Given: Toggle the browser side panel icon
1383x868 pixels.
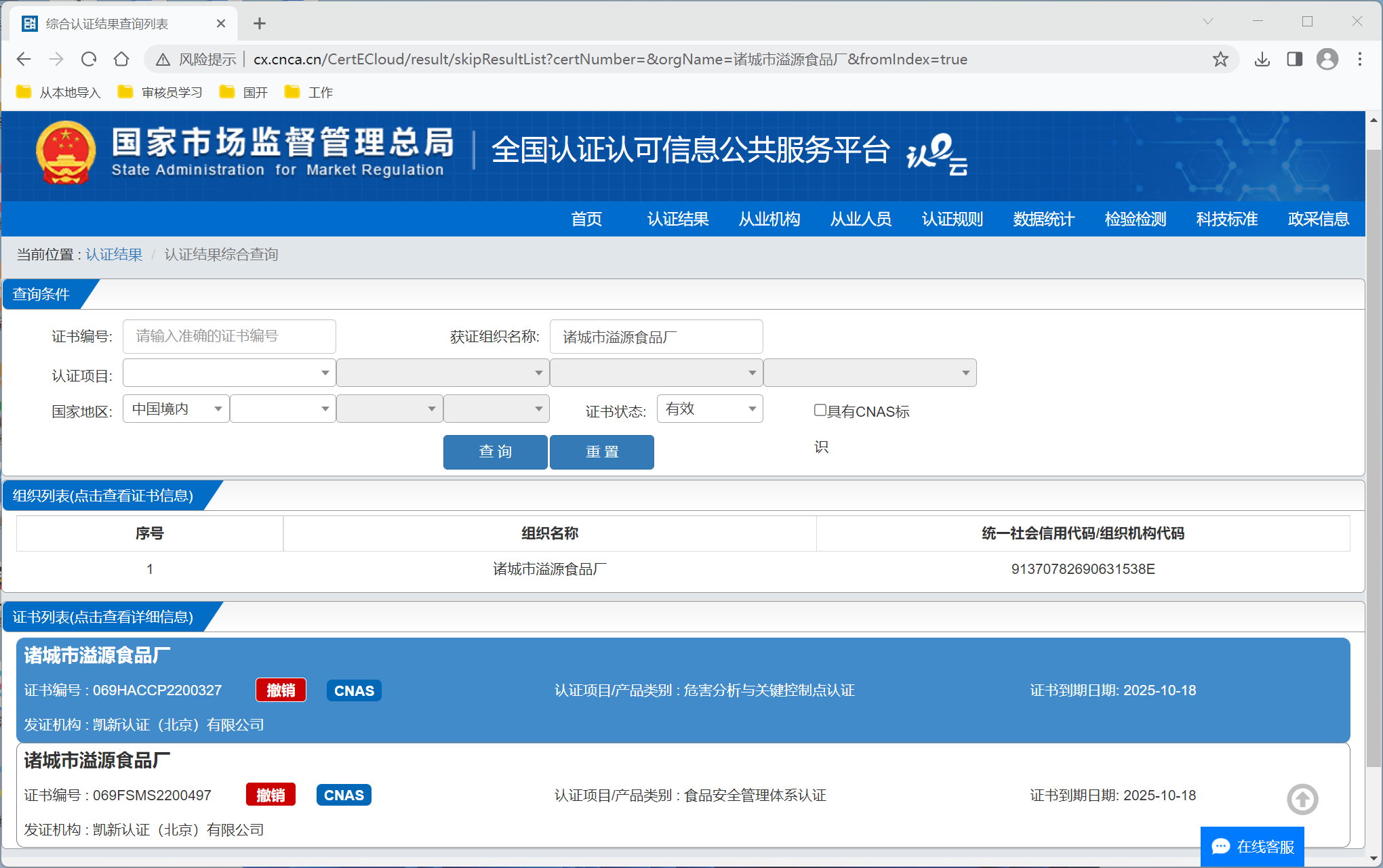Looking at the screenshot, I should click(x=1294, y=59).
